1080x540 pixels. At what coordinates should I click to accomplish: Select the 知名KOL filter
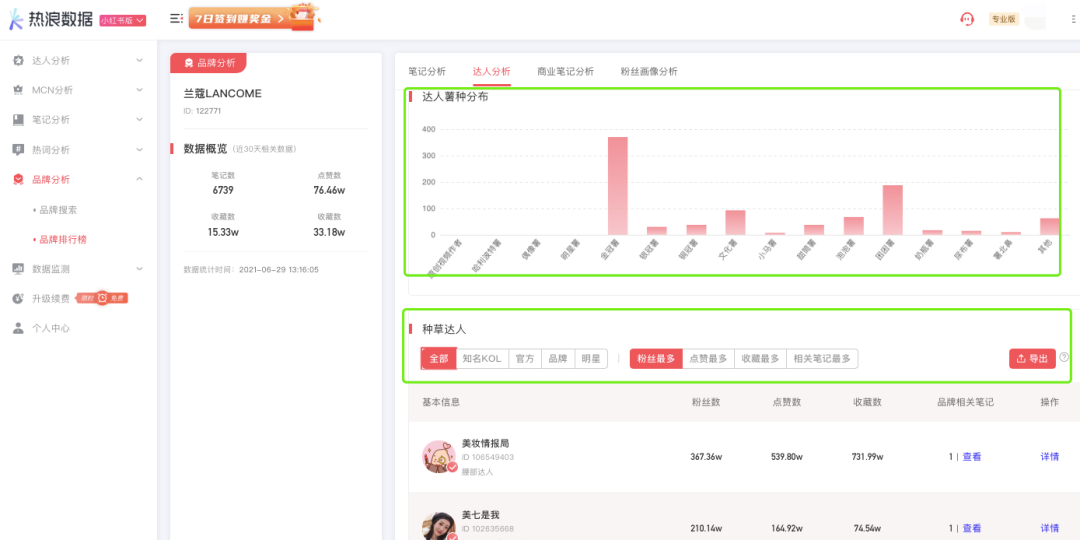click(x=482, y=359)
